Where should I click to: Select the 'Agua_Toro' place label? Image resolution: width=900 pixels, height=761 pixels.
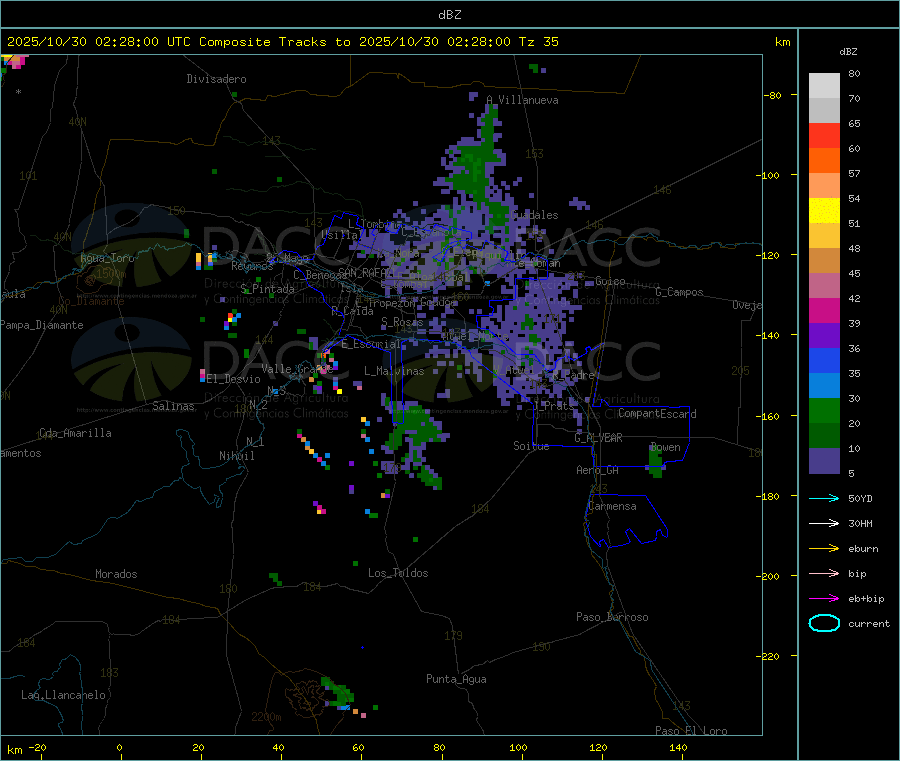tap(107, 258)
